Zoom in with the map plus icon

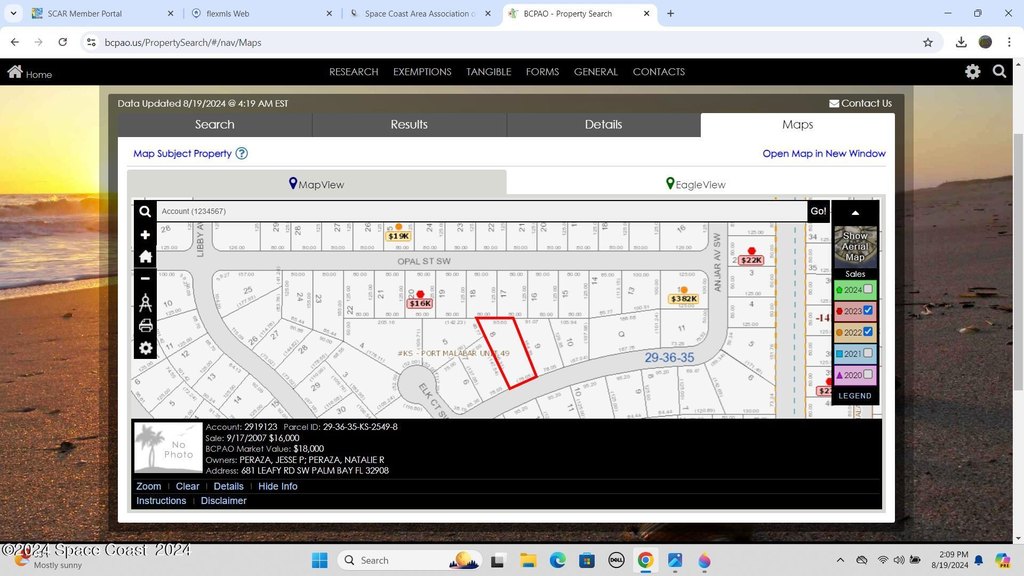pyautogui.click(x=145, y=235)
